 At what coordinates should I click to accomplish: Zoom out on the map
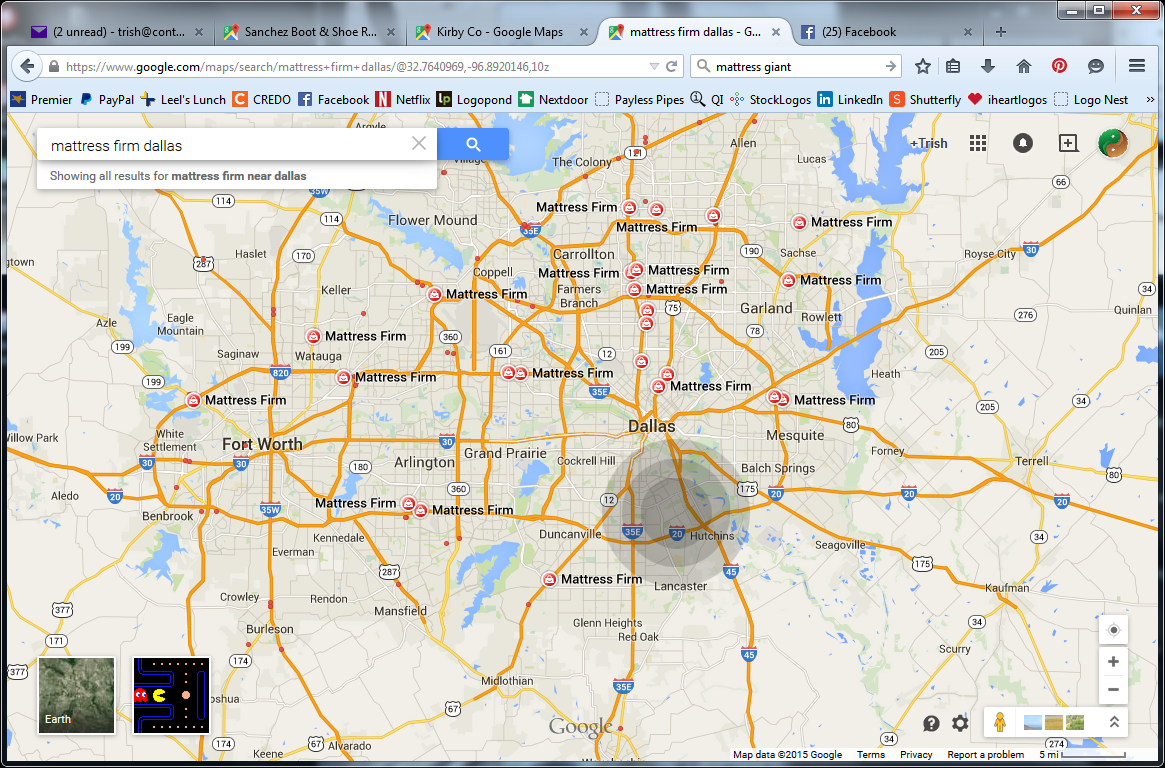point(1113,689)
